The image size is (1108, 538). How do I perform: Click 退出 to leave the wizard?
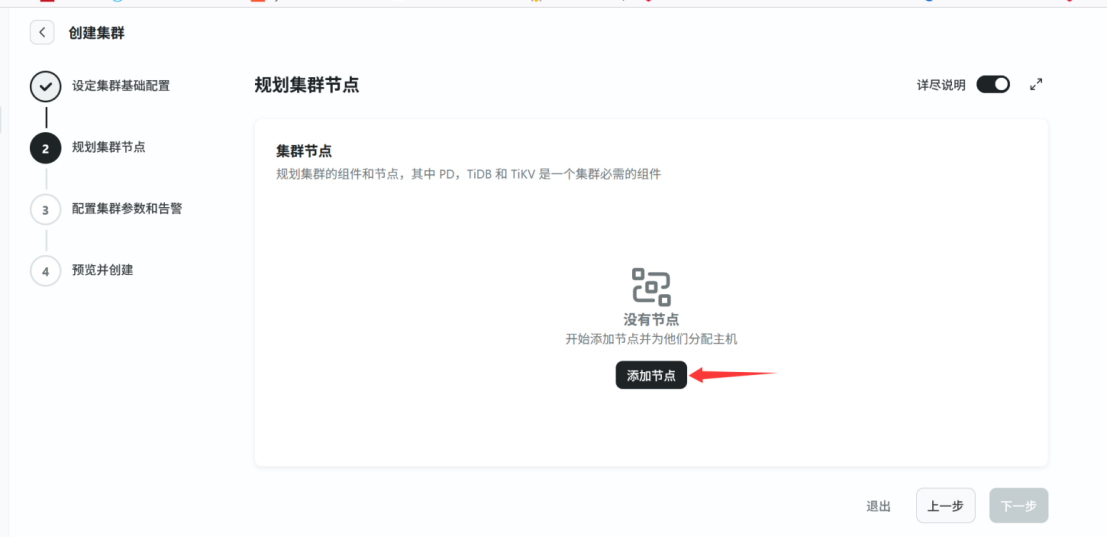click(878, 507)
